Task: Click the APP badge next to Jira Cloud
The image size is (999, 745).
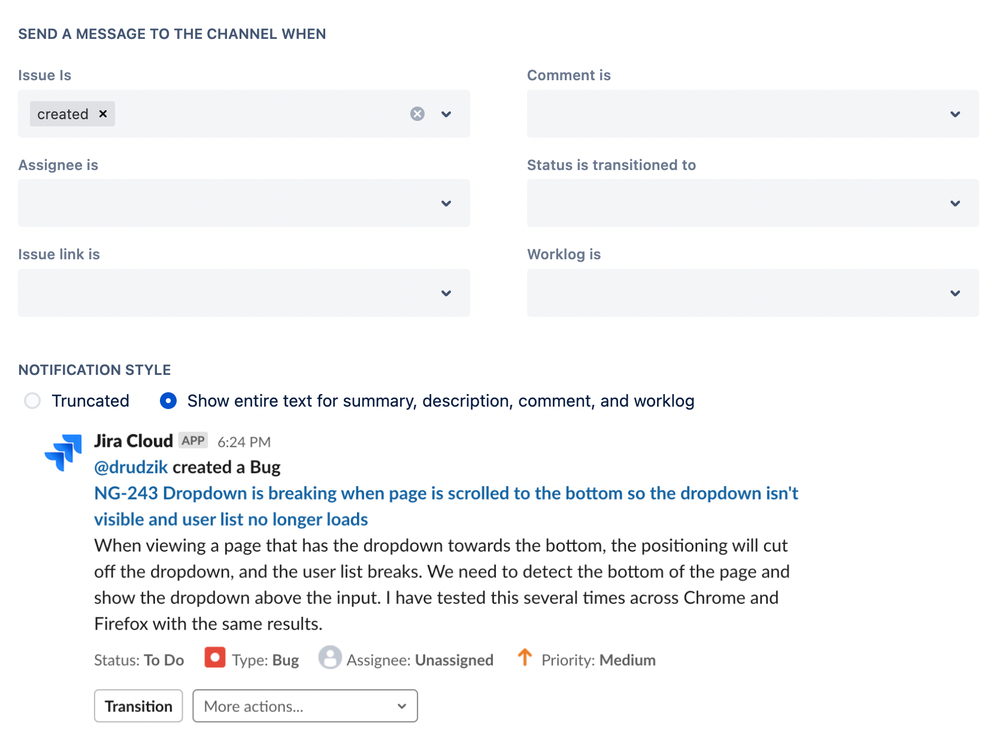Action: 193,440
